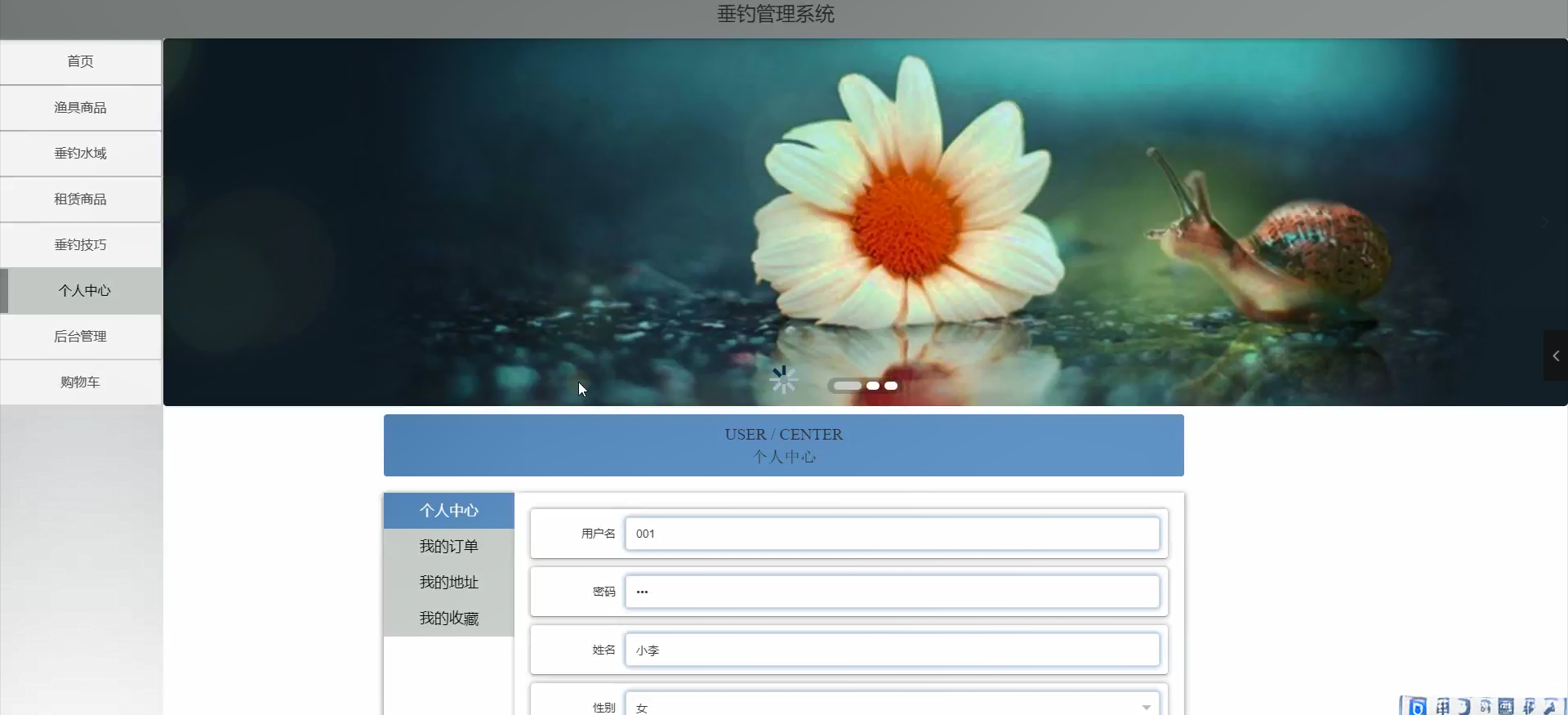The image size is (1568, 715).
Task: Open the 垂钓技巧 page
Action: [x=80, y=245]
